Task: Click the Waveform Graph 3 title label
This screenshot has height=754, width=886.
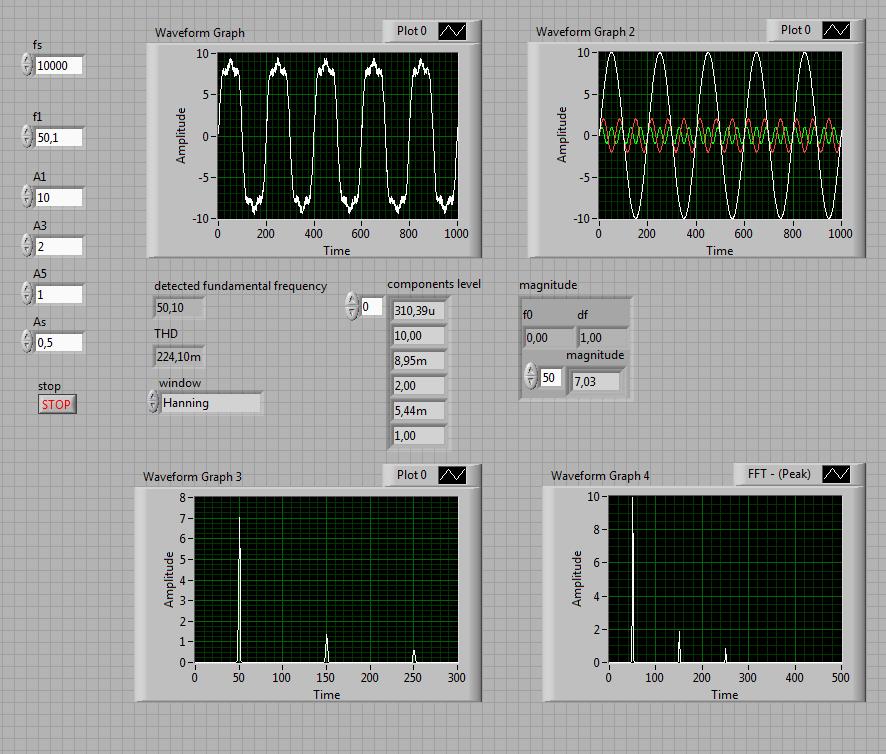Action: coord(192,476)
